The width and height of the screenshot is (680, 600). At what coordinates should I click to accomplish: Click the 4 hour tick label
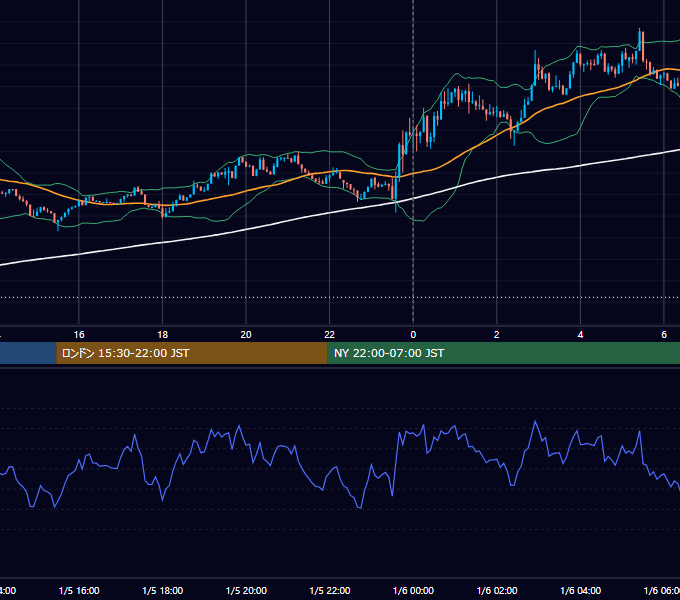580,335
